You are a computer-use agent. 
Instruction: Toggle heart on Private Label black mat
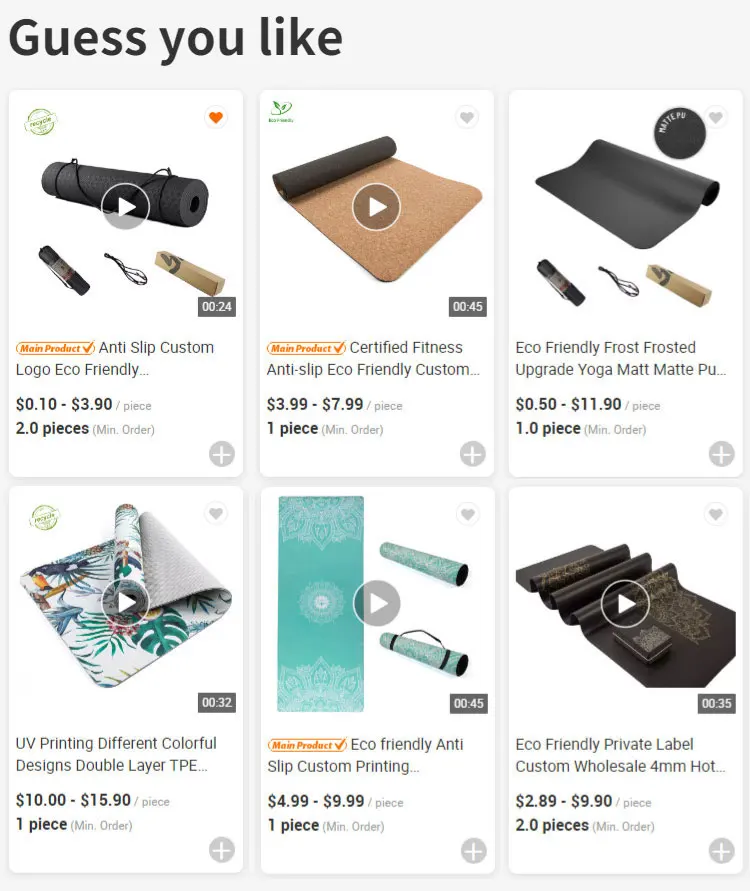click(716, 514)
